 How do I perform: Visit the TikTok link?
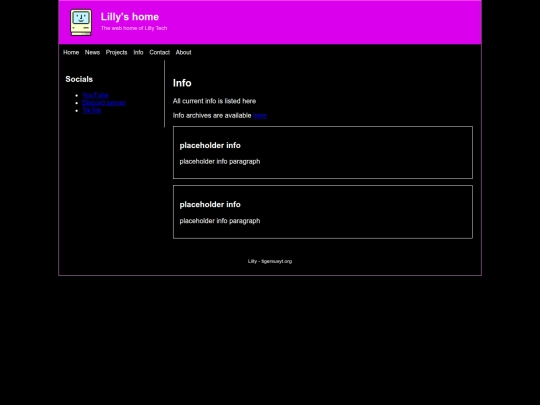click(92, 110)
